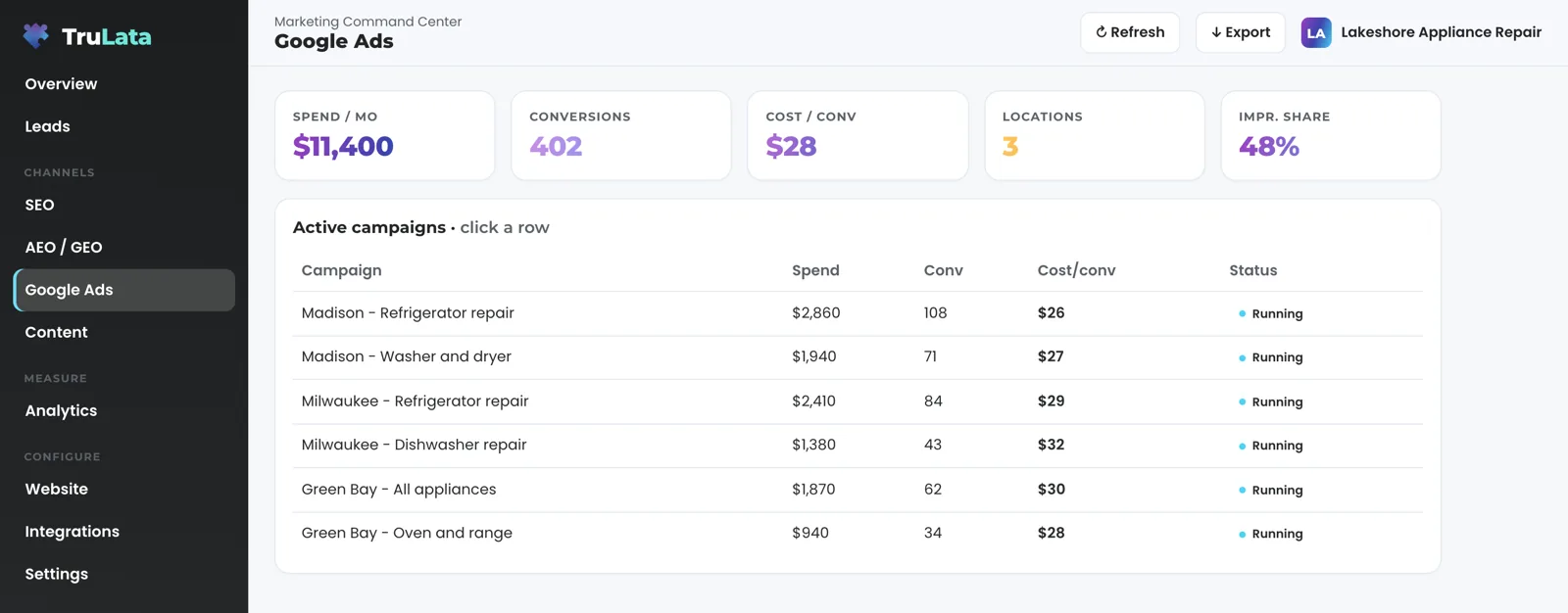1568x613 pixels.
Task: Click the 34 conversions cell
Action: tap(932, 533)
